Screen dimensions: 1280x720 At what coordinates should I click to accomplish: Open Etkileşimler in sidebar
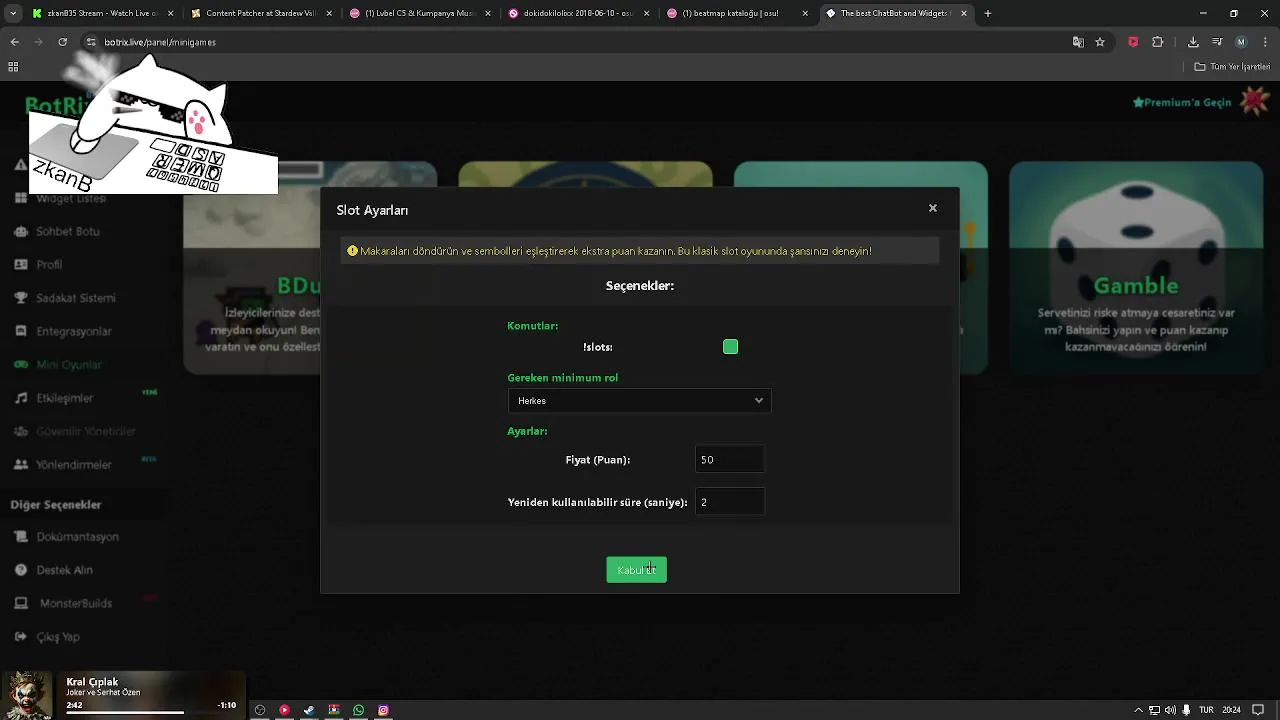pyautogui.click(x=65, y=398)
